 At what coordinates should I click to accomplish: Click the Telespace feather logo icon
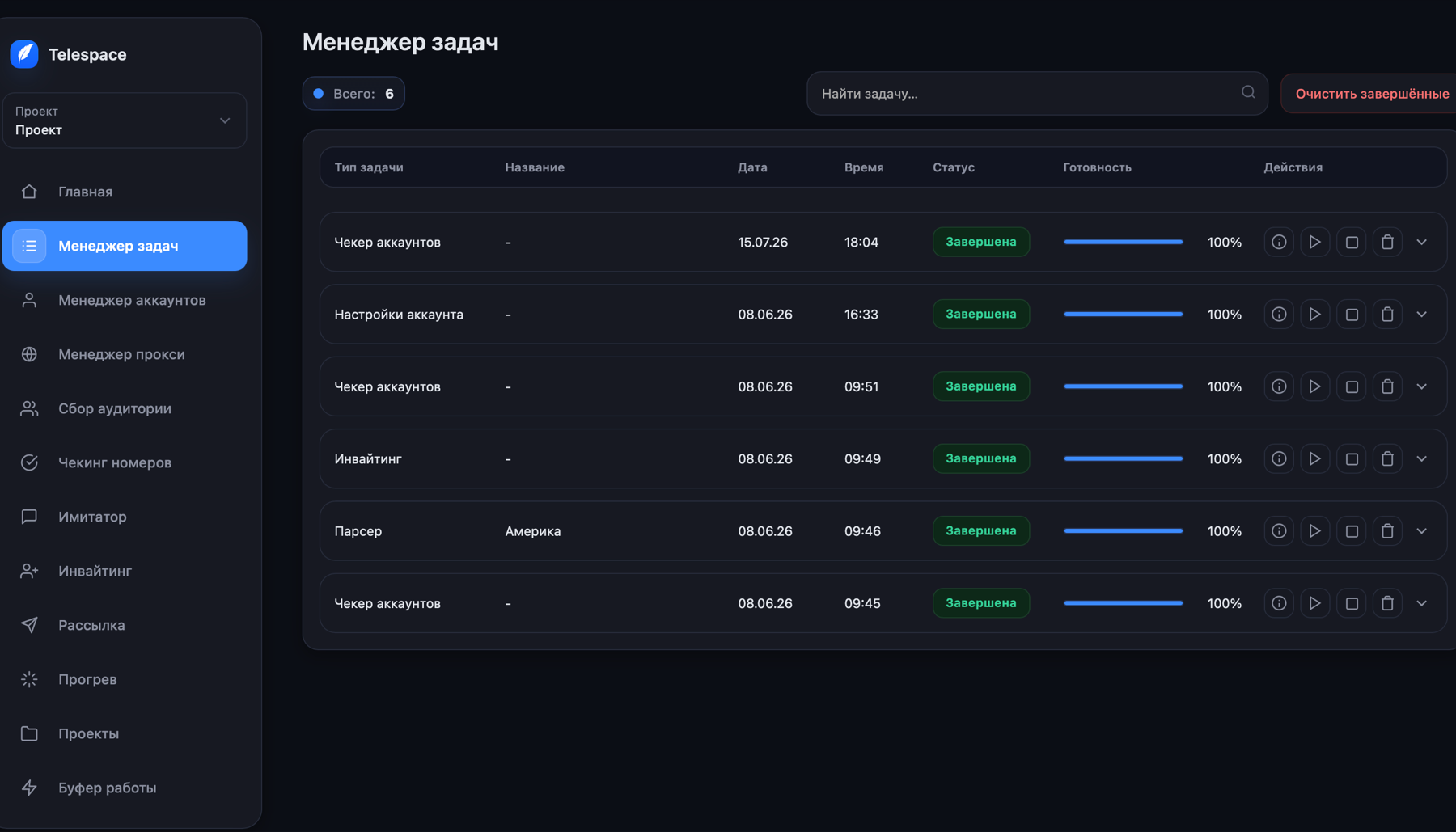(24, 54)
